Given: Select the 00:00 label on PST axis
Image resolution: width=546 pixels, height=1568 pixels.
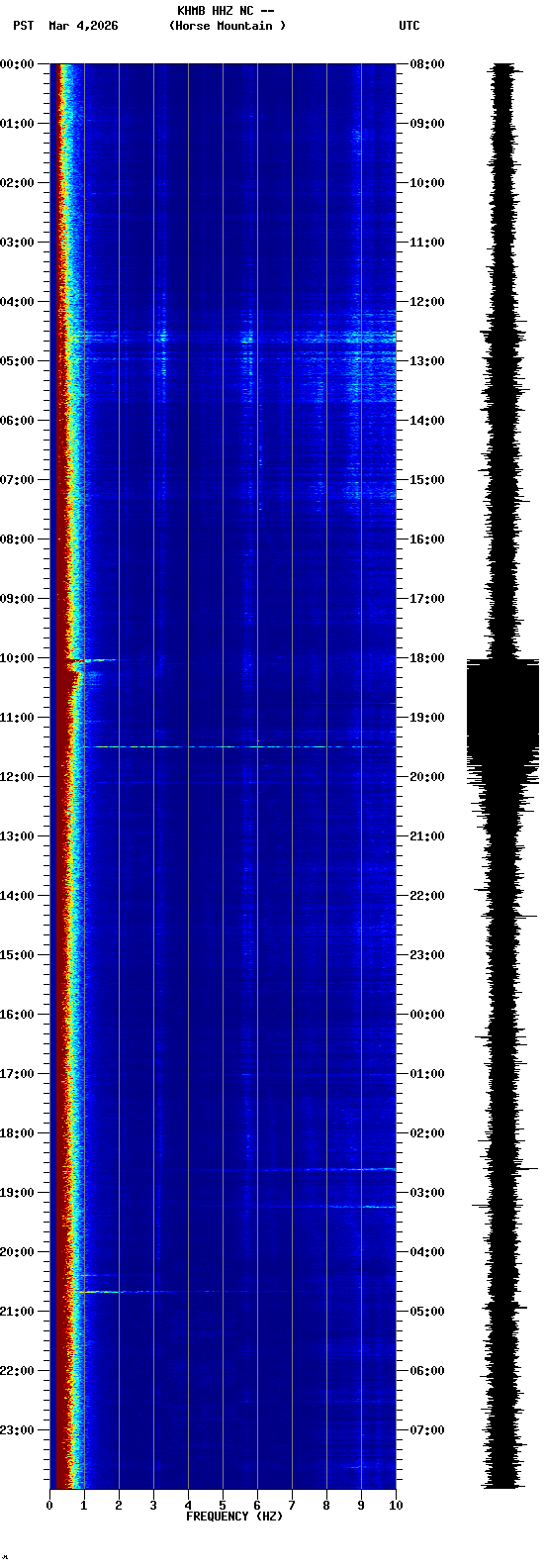Looking at the screenshot, I should (x=17, y=64).
